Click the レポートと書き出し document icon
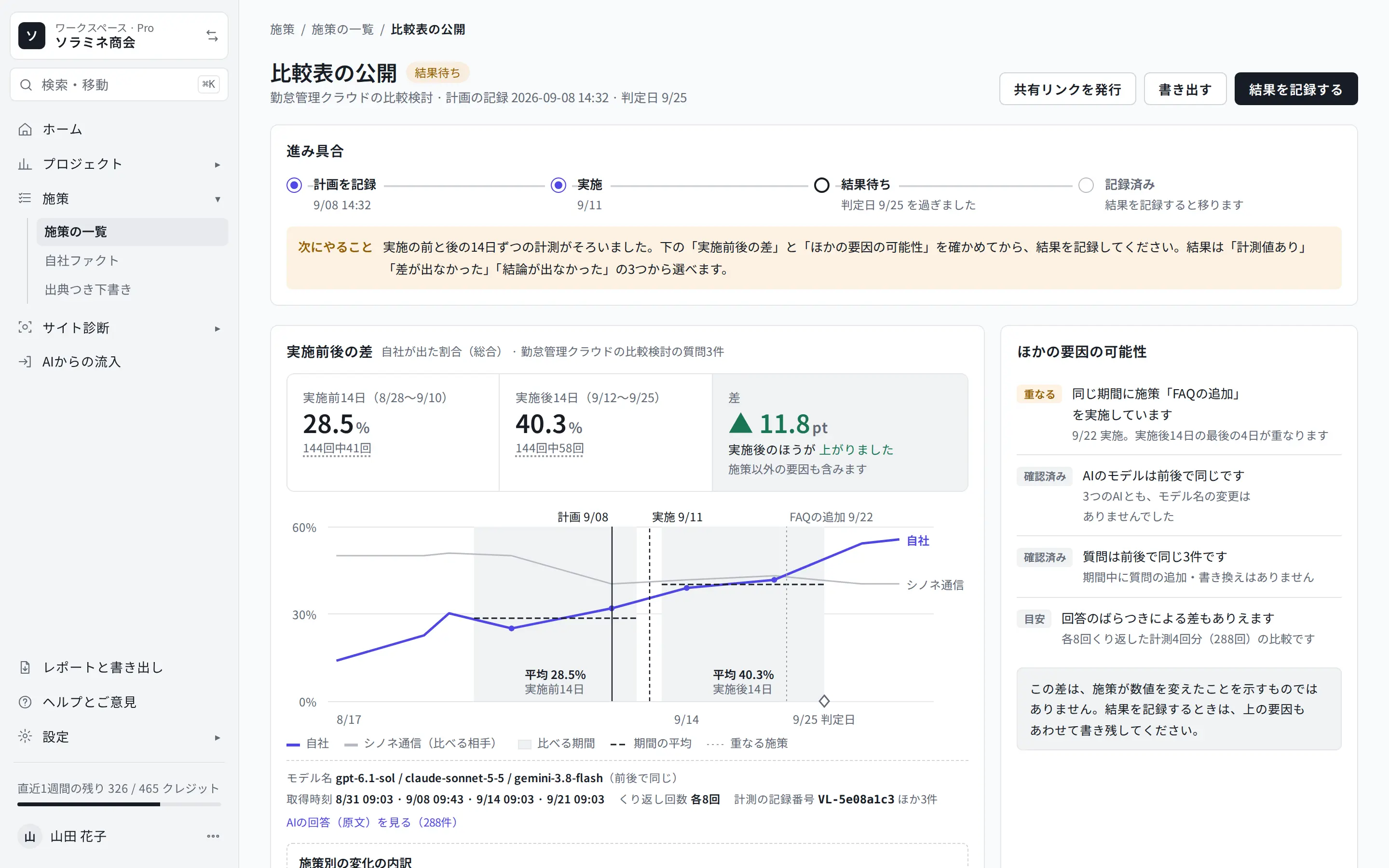Image resolution: width=1389 pixels, height=868 pixels. point(25,667)
